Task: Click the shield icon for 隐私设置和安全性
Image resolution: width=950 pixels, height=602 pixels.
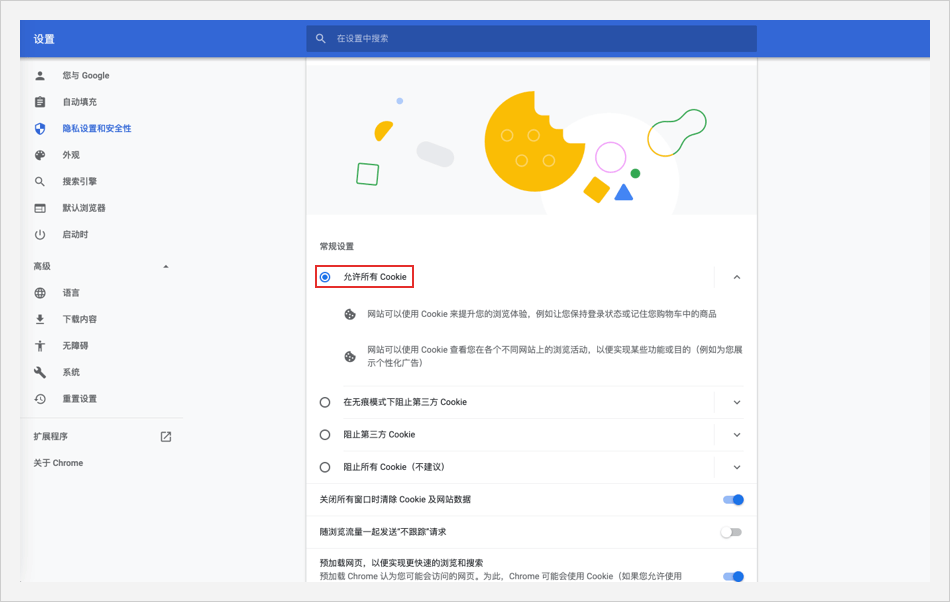Action: [40, 129]
